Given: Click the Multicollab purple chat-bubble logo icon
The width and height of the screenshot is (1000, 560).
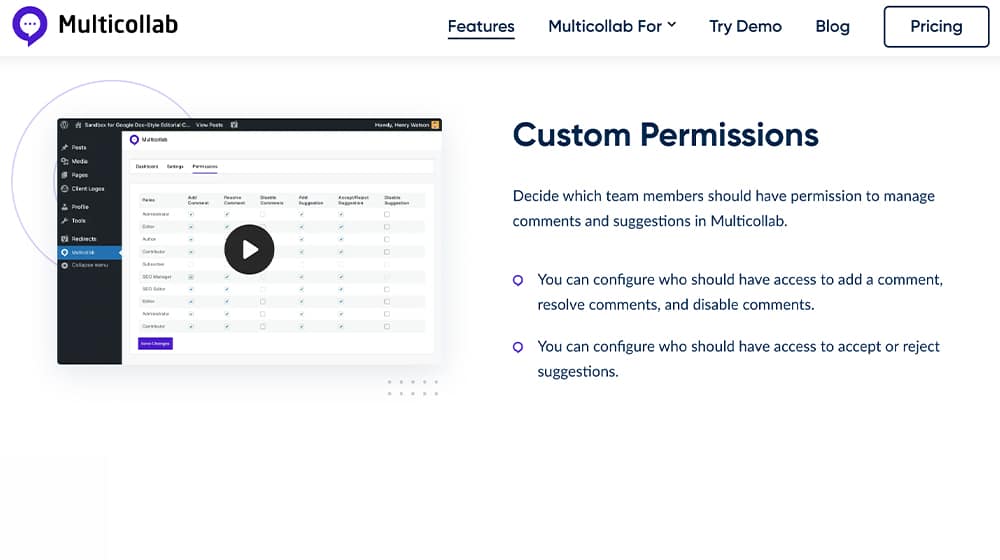Looking at the screenshot, I should click(29, 26).
